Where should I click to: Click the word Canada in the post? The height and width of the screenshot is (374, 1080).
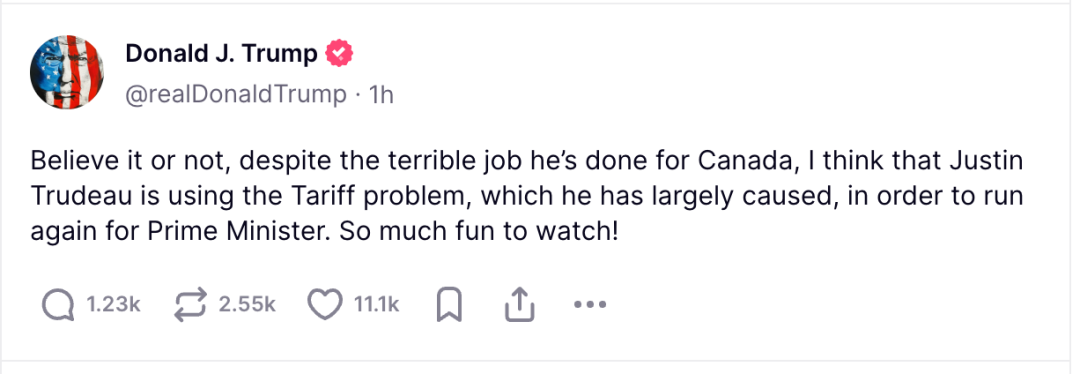tap(744, 162)
